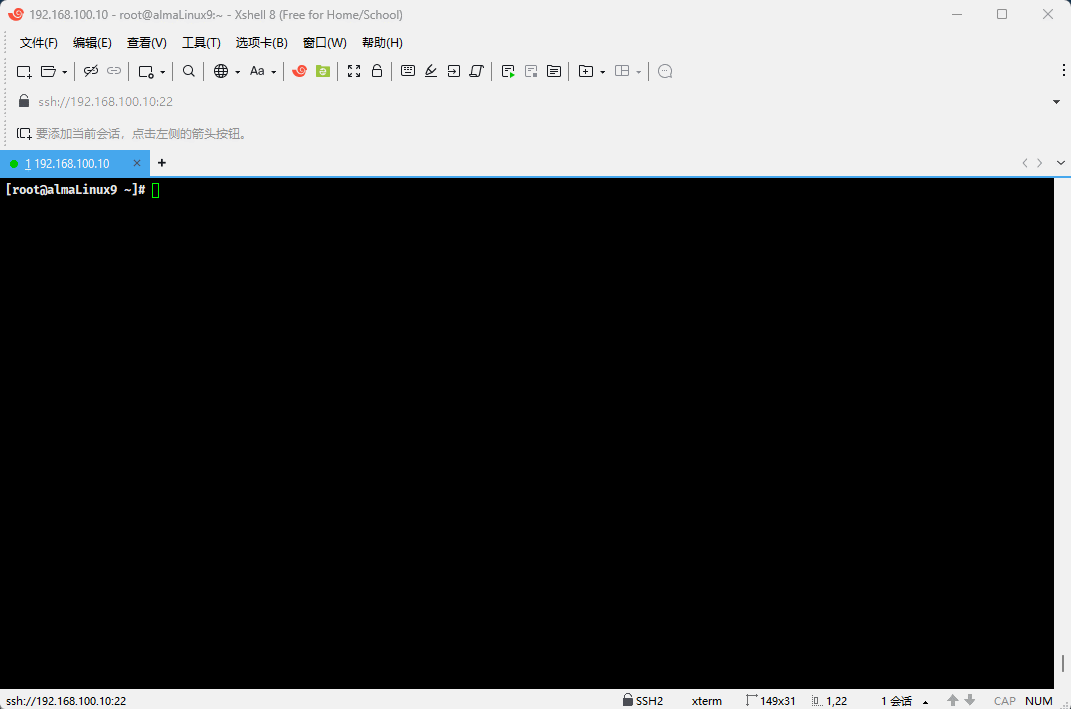Click the status bar down arrow icon
The image size is (1071, 709).
(x=970, y=700)
